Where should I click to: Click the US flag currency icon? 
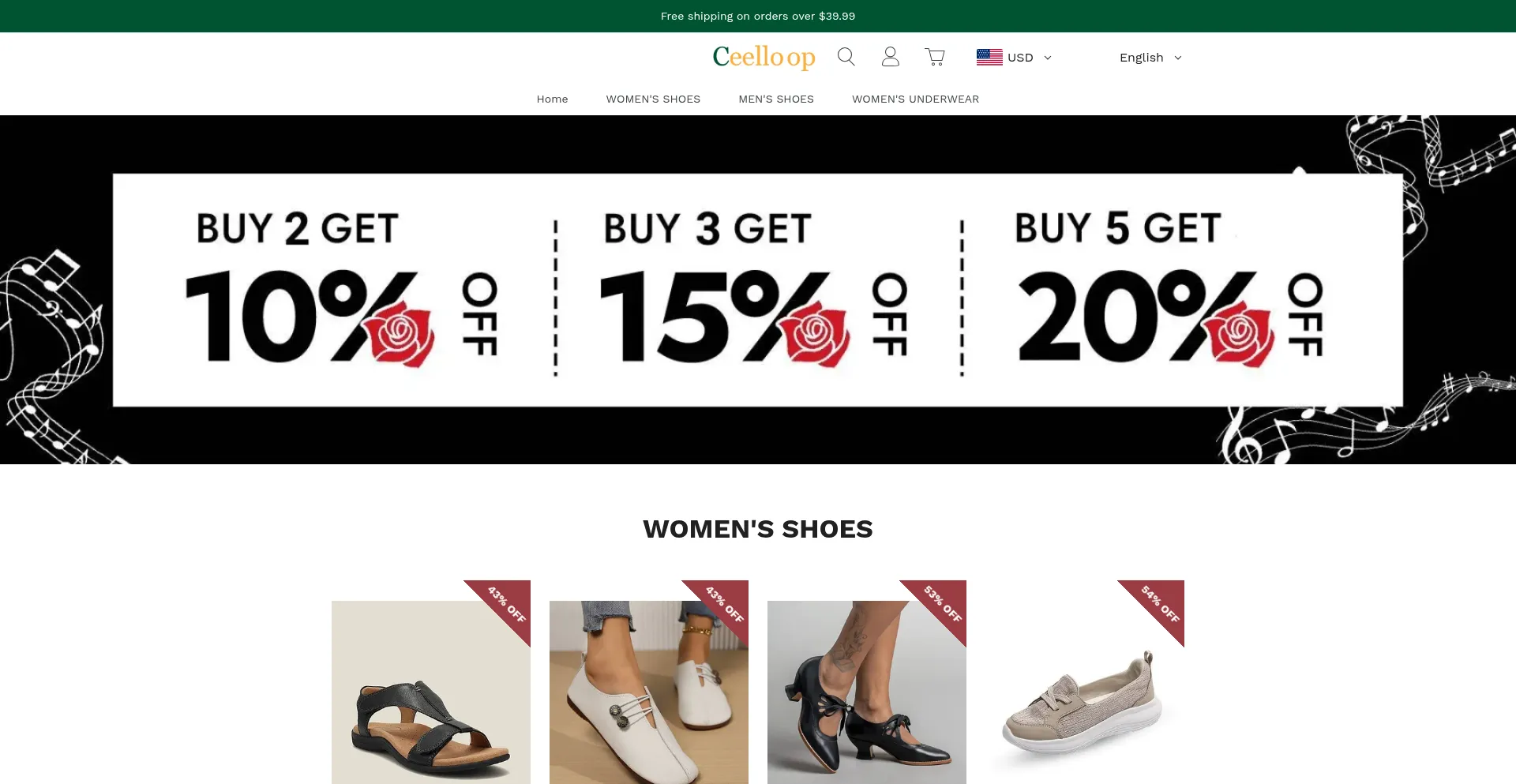989,57
